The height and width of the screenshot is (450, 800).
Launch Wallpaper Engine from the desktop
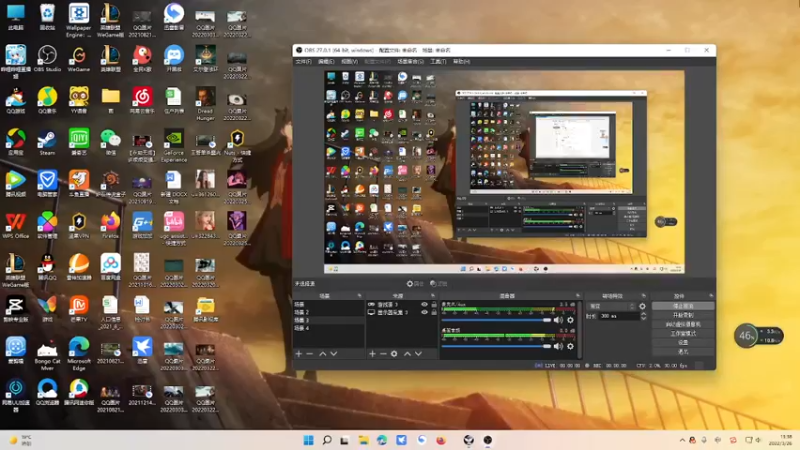click(x=79, y=15)
